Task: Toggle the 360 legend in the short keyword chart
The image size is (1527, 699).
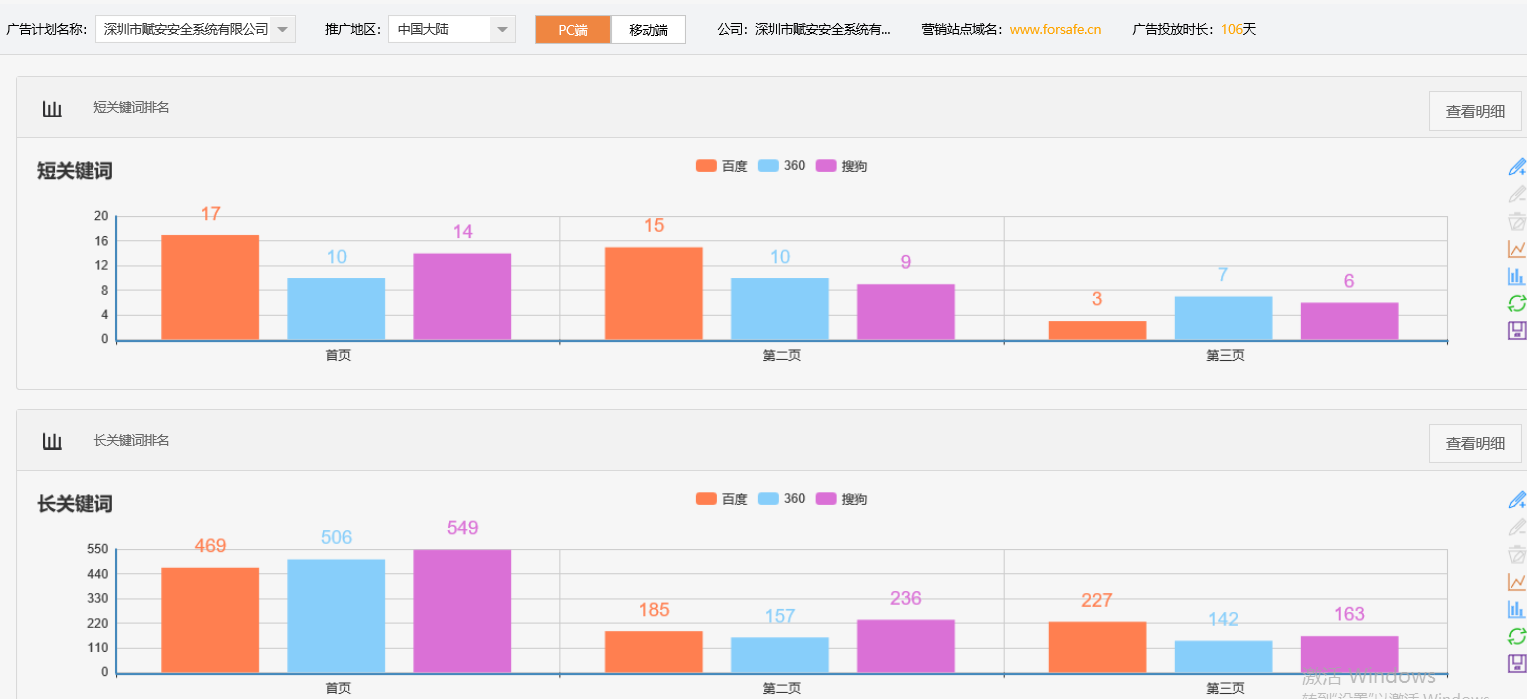Action: [x=781, y=165]
